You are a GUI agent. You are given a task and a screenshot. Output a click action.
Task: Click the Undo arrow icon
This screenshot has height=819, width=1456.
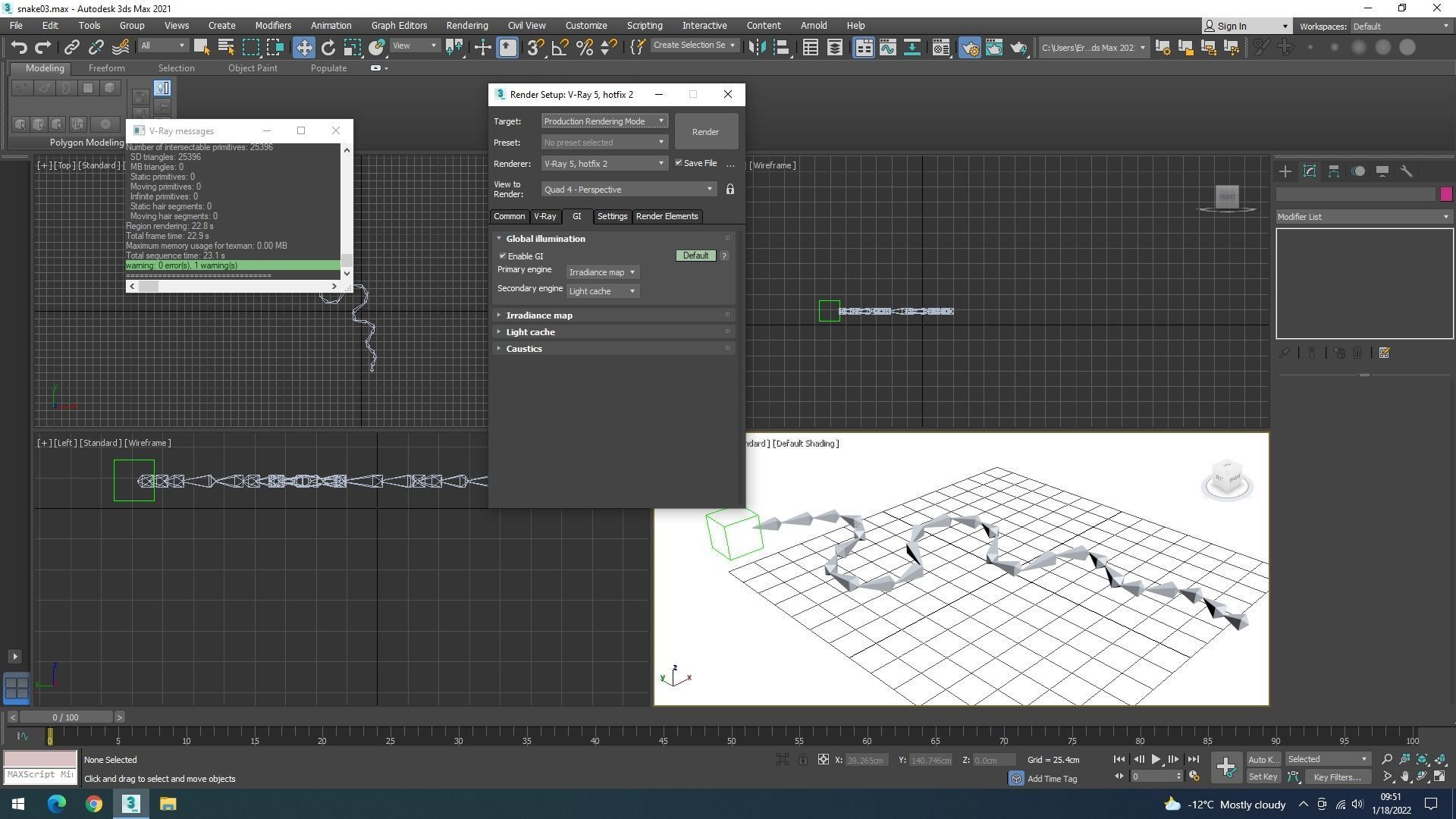tap(20, 47)
